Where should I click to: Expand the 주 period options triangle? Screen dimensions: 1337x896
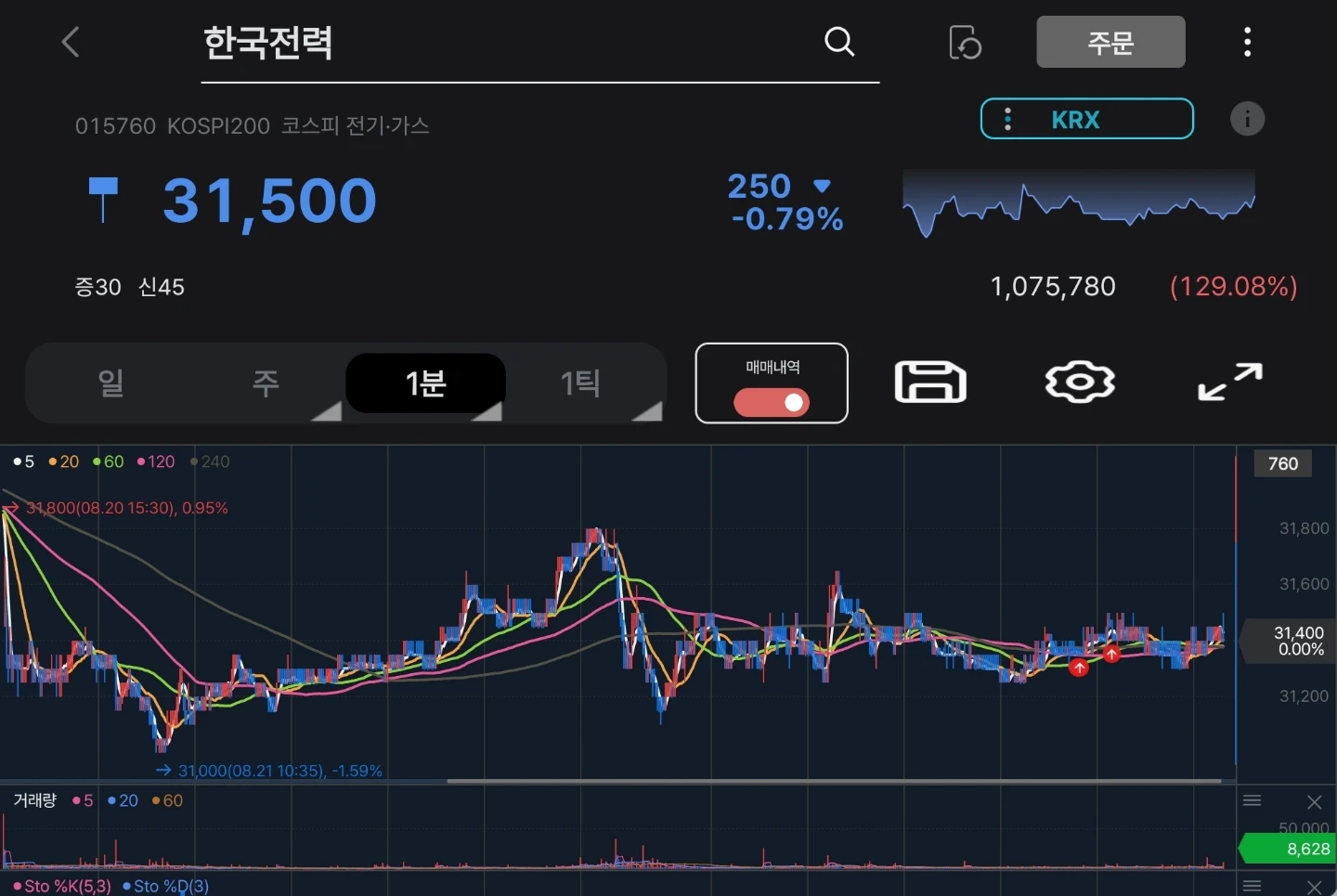tap(326, 411)
